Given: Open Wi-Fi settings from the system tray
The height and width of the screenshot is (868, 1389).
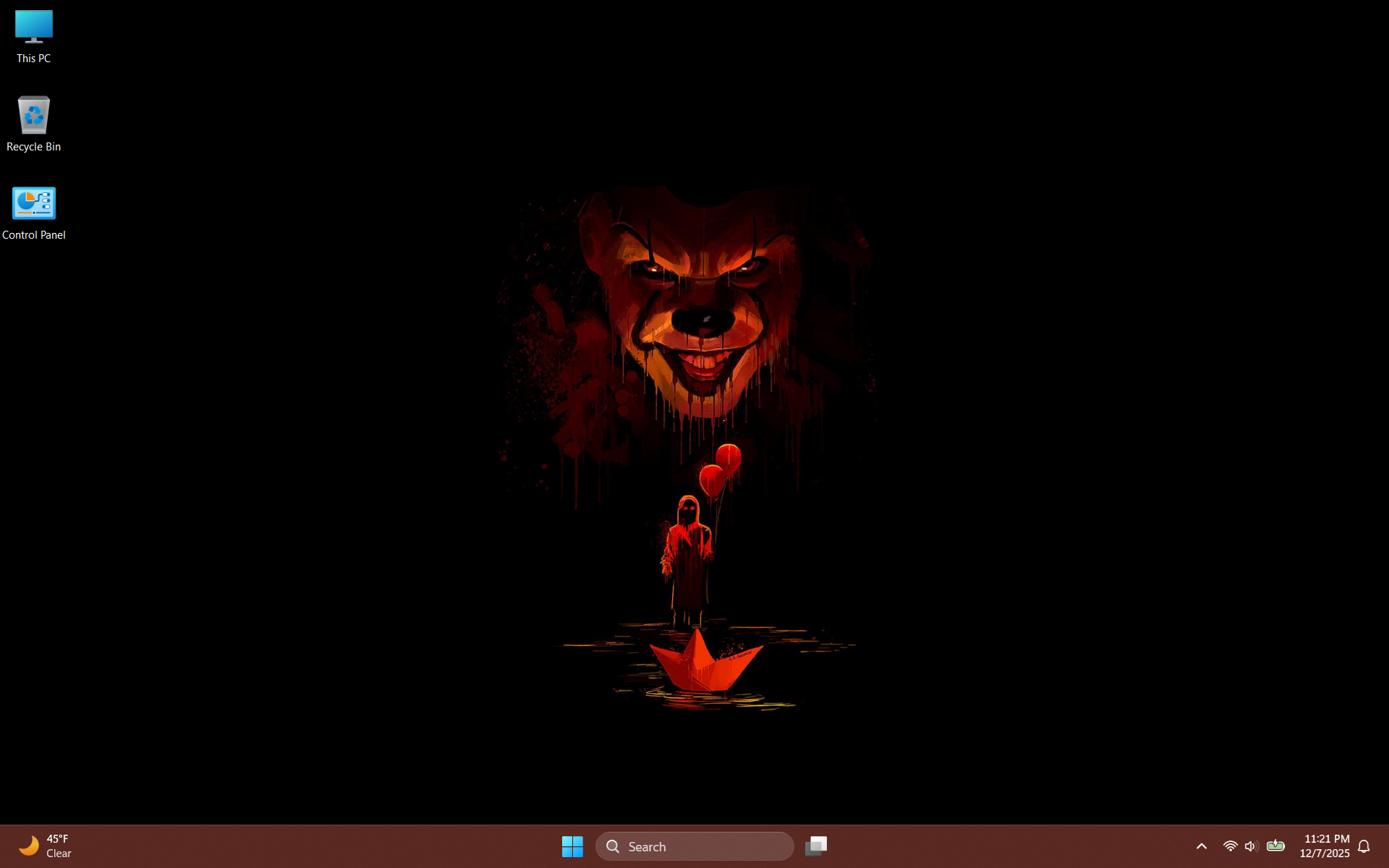Looking at the screenshot, I should click(1230, 846).
